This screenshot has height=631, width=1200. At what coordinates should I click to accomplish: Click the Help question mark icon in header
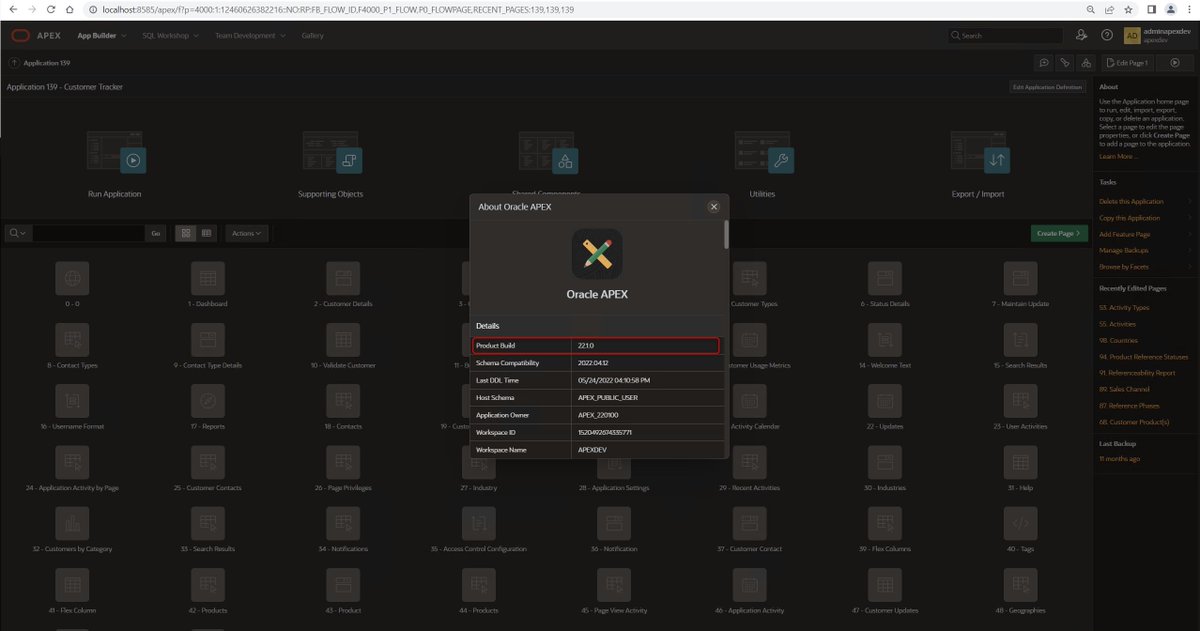tap(1107, 35)
